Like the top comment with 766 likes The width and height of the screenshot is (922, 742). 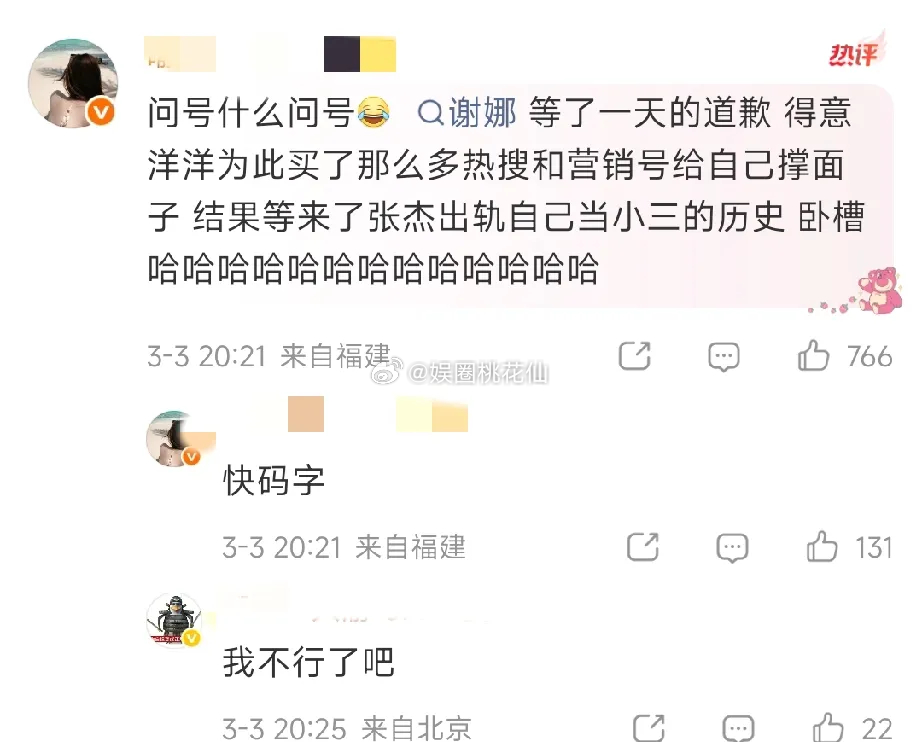click(813, 356)
